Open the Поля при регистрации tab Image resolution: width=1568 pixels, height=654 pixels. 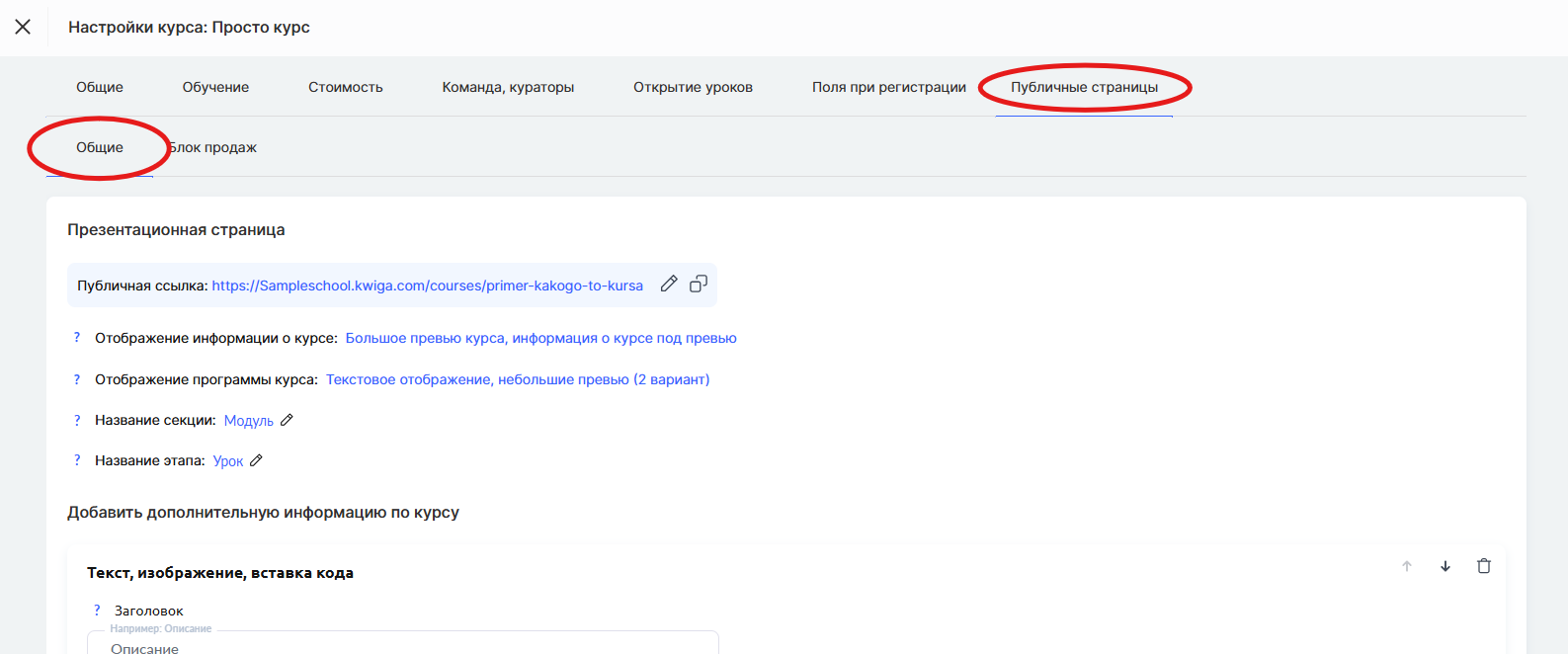click(x=888, y=87)
